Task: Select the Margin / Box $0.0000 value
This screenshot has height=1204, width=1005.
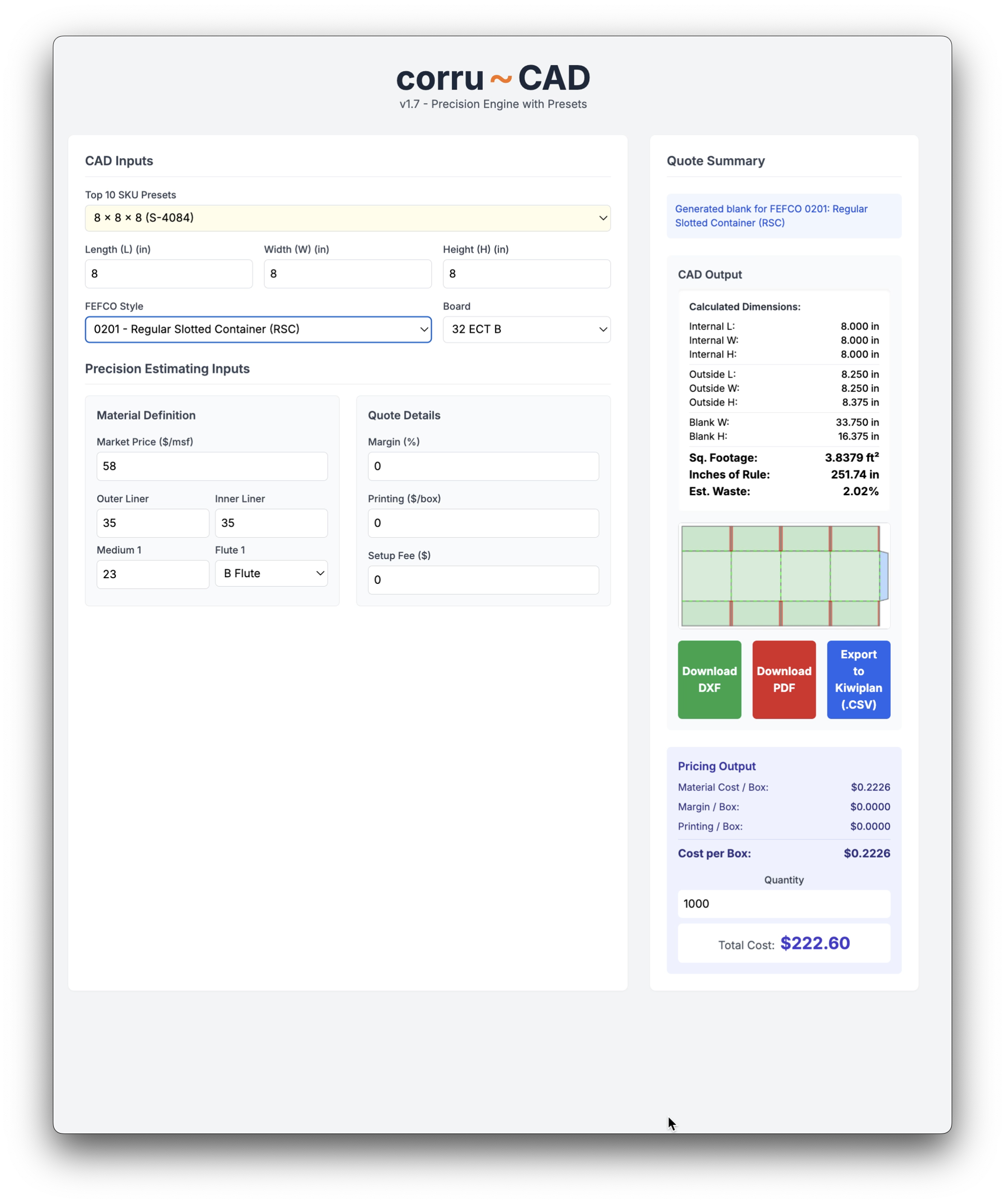Action: (x=870, y=807)
